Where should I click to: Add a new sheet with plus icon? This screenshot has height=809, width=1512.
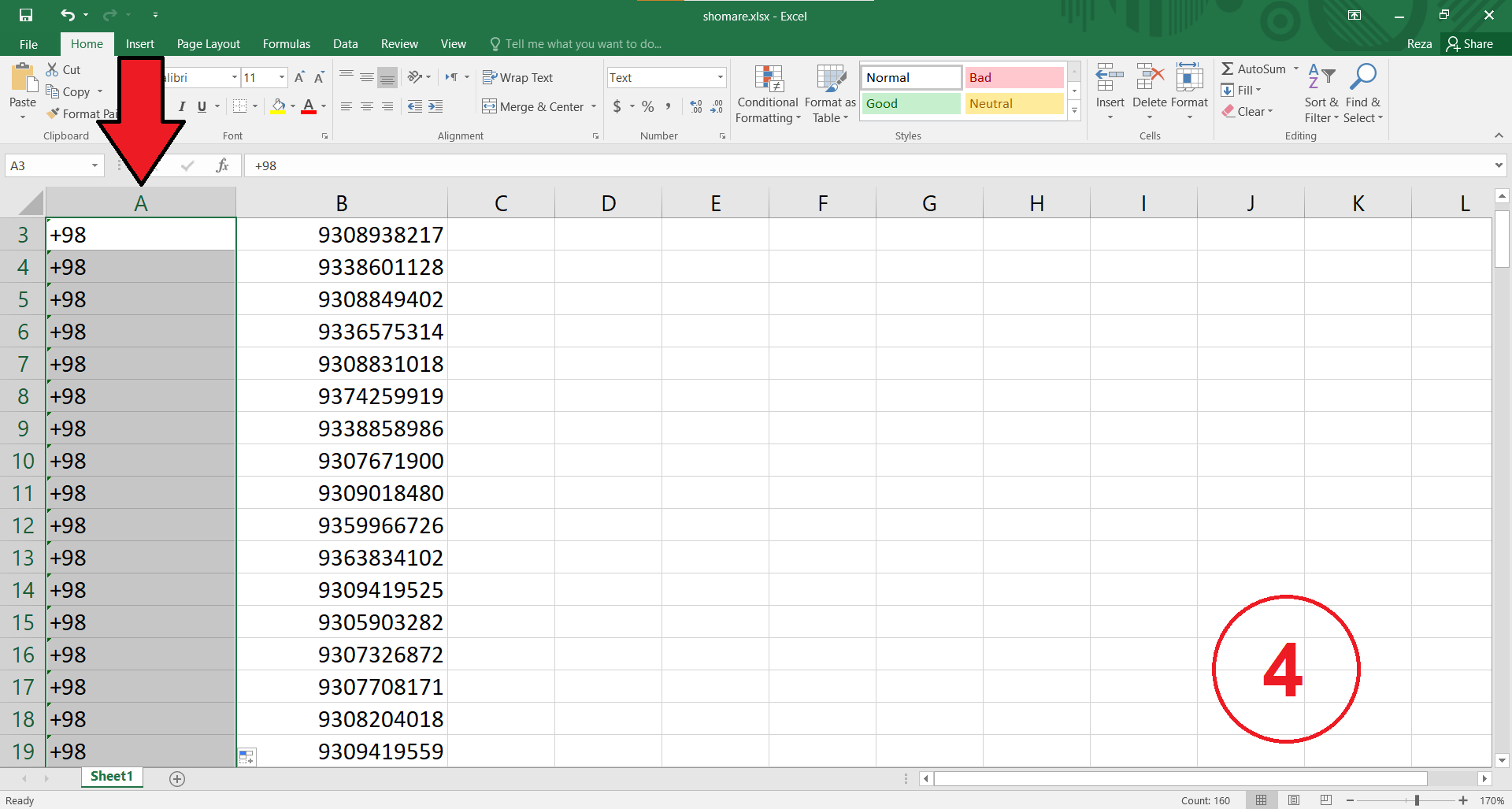(177, 778)
